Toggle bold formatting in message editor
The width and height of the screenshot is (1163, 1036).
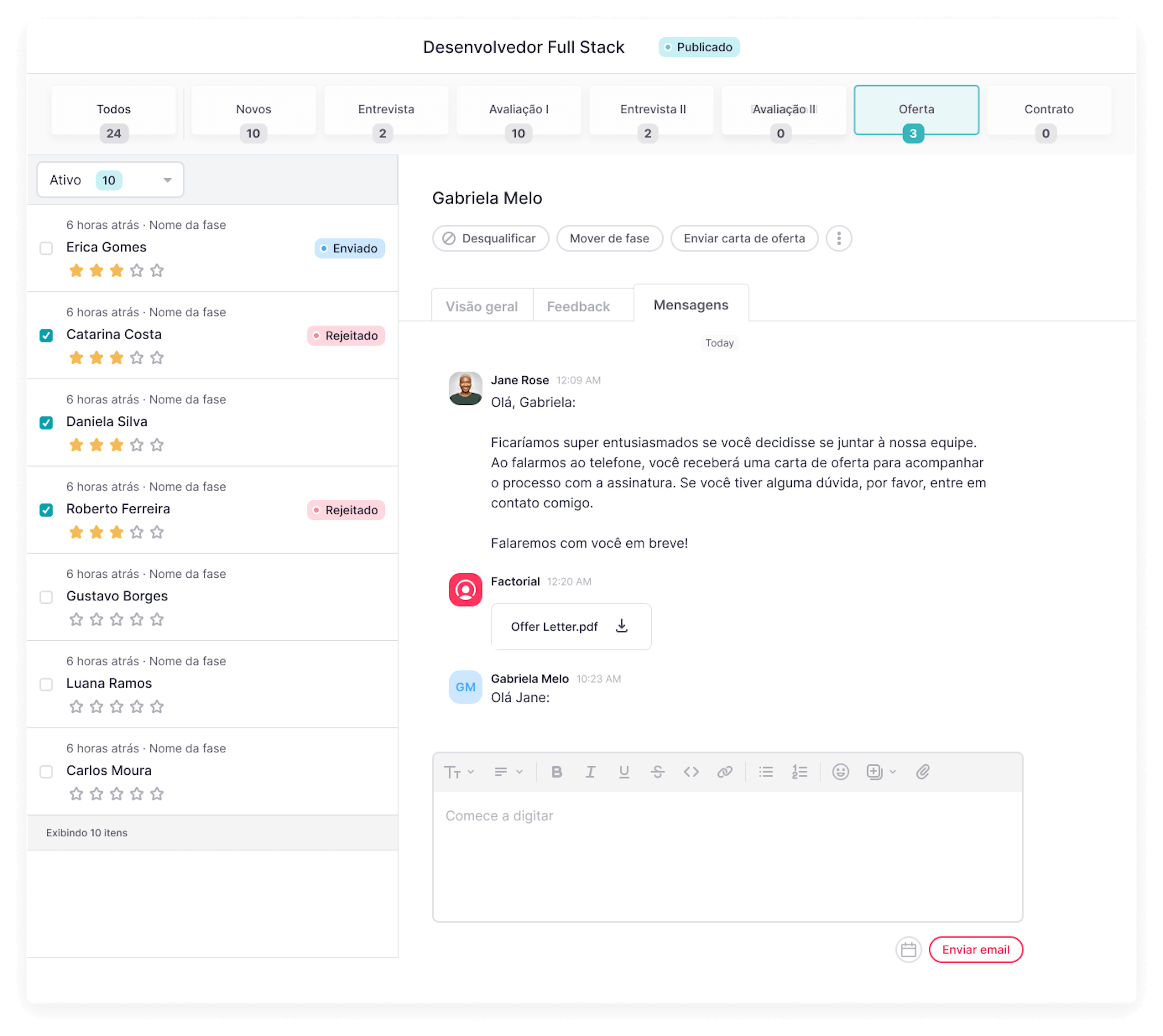(556, 772)
